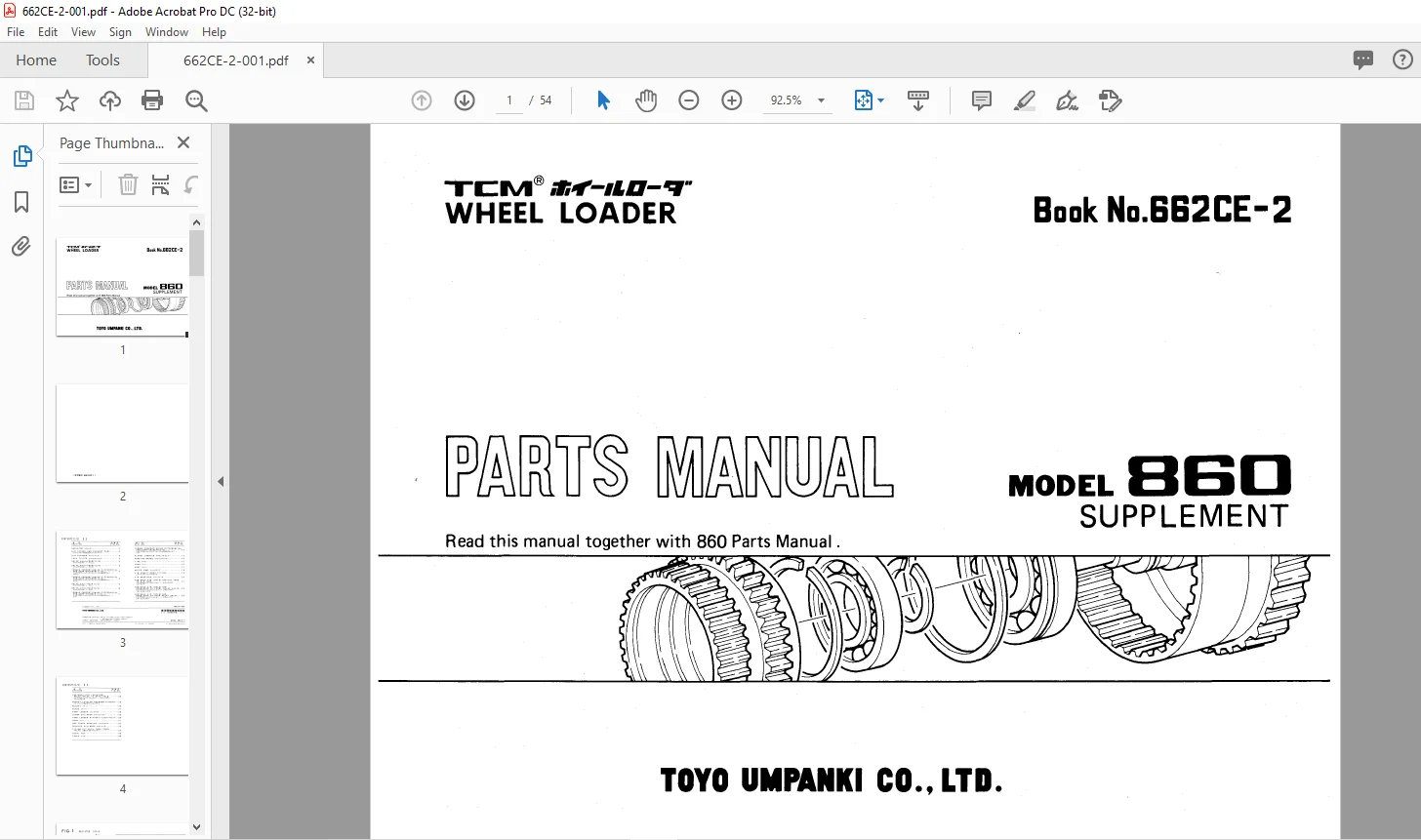Go to next page arrow
Image resolution: width=1421 pixels, height=840 pixels.
(465, 100)
